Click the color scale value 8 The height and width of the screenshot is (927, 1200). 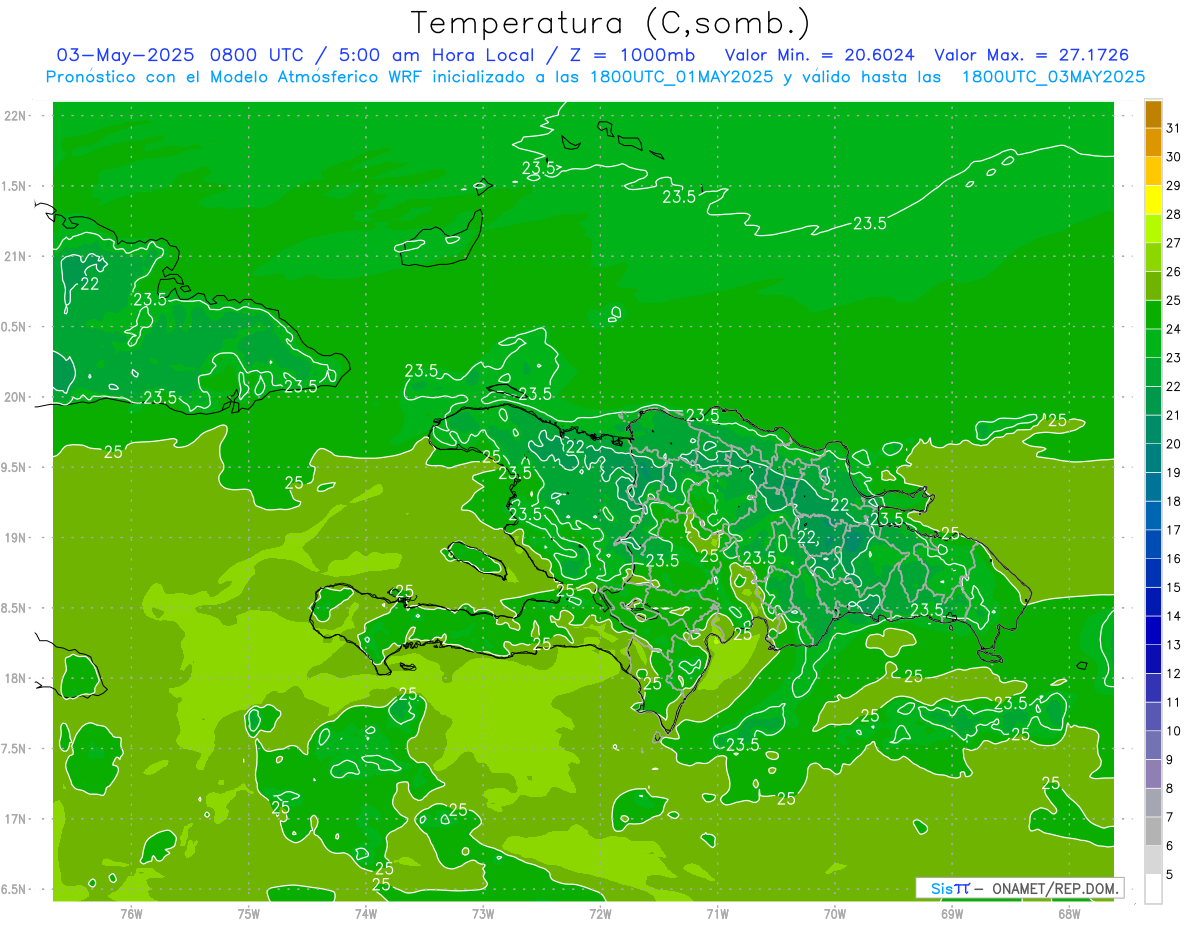(1170, 789)
